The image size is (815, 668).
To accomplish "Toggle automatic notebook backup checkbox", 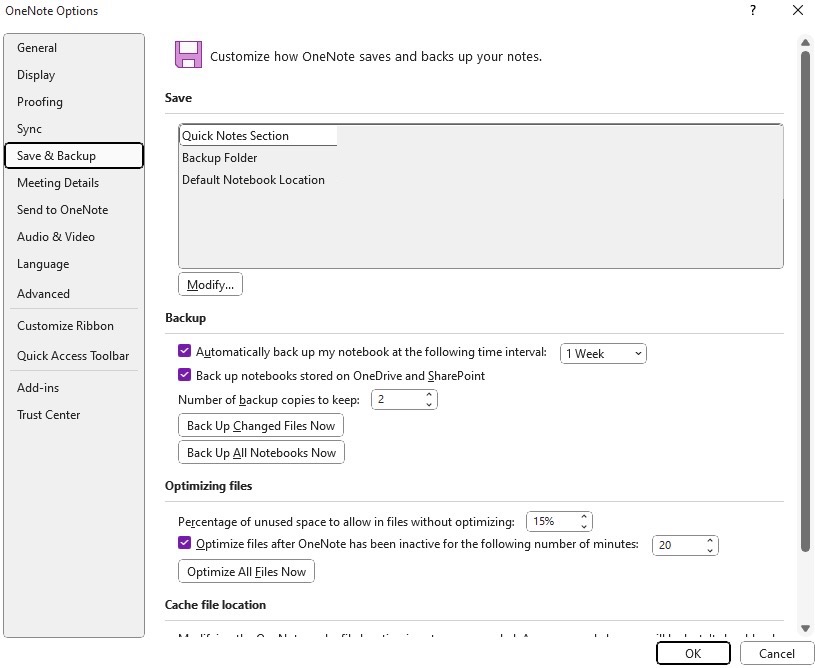I will point(185,351).
